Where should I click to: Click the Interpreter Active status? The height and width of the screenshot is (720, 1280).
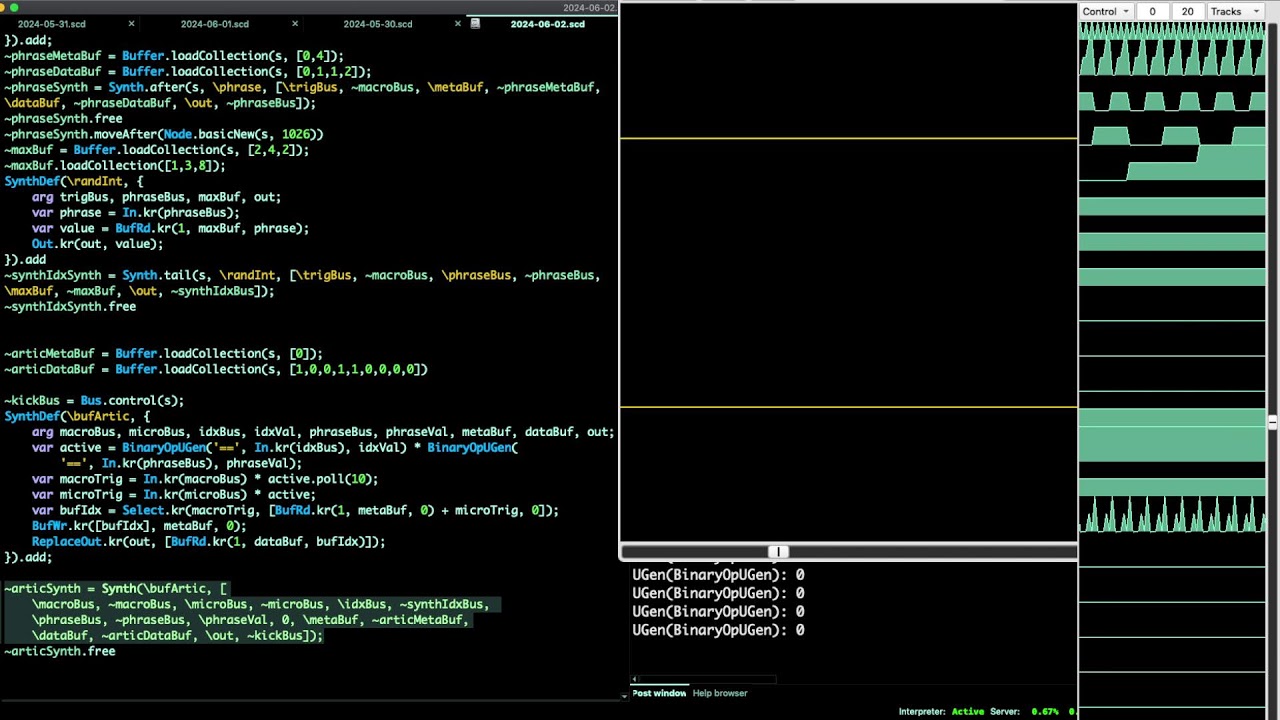click(941, 712)
